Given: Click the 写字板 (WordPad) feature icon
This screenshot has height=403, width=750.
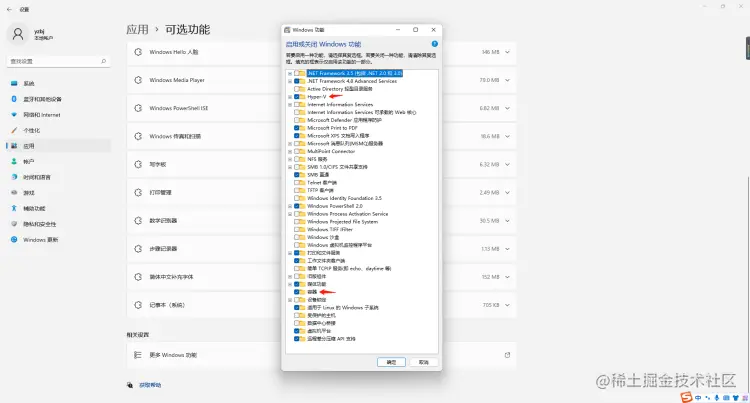Looking at the screenshot, I should 138,164.
